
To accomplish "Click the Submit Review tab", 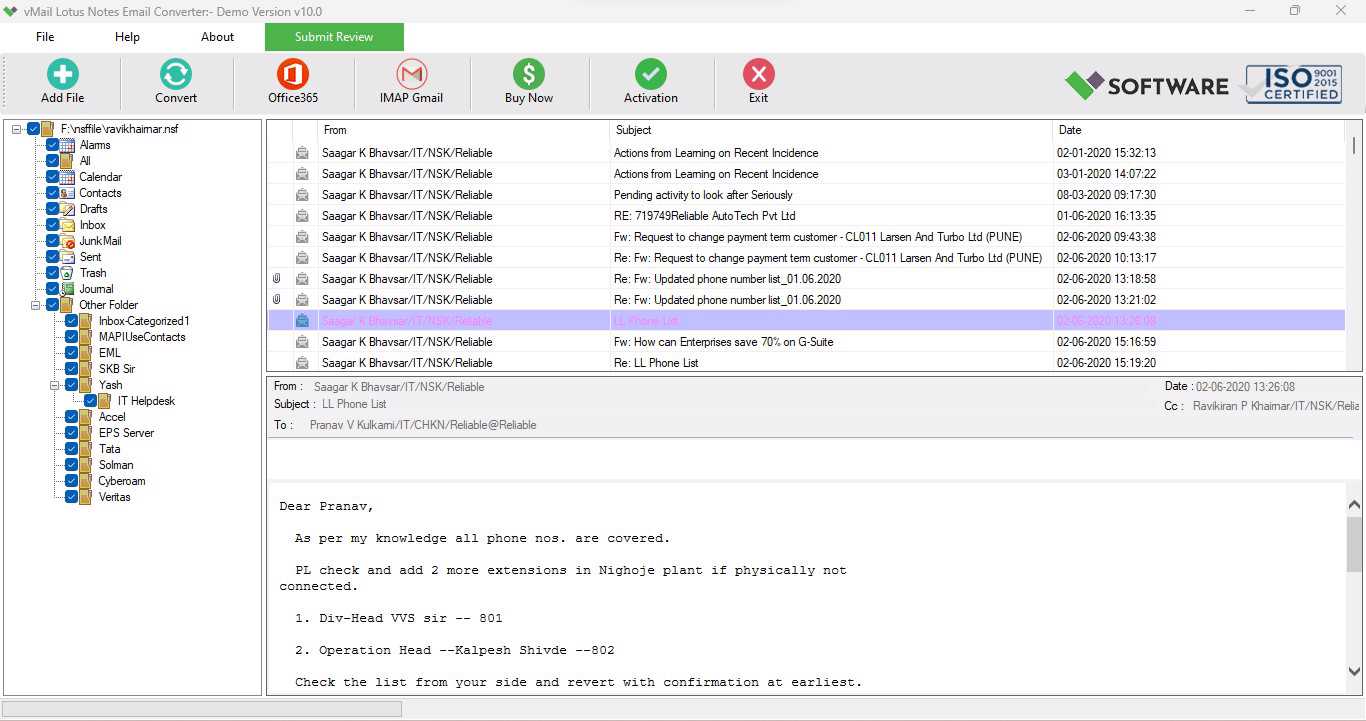I will pos(334,37).
